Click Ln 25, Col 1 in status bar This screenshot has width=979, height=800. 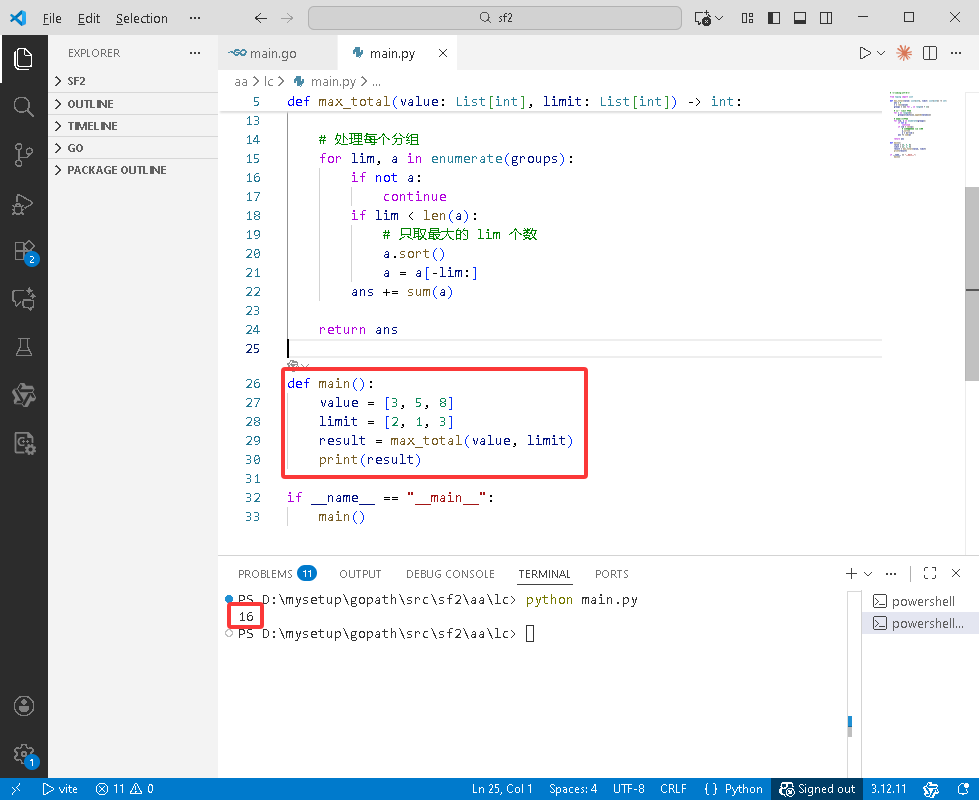click(502, 789)
